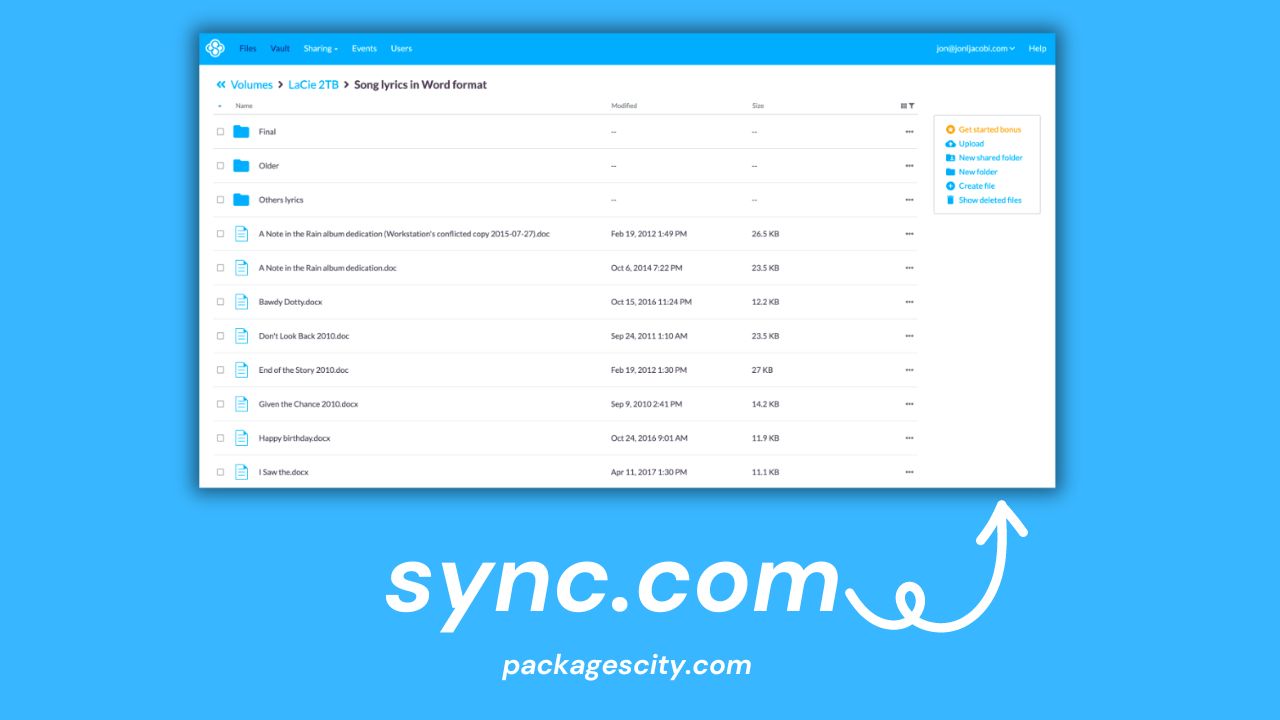Click document icon for Don't Look Back 2010.doc
Screen dimensions: 1280x720
[x=241, y=336]
